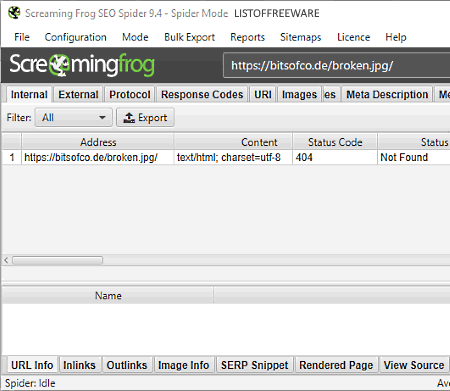Sort by the Status column header
This screenshot has height=391, width=450.
[414, 142]
